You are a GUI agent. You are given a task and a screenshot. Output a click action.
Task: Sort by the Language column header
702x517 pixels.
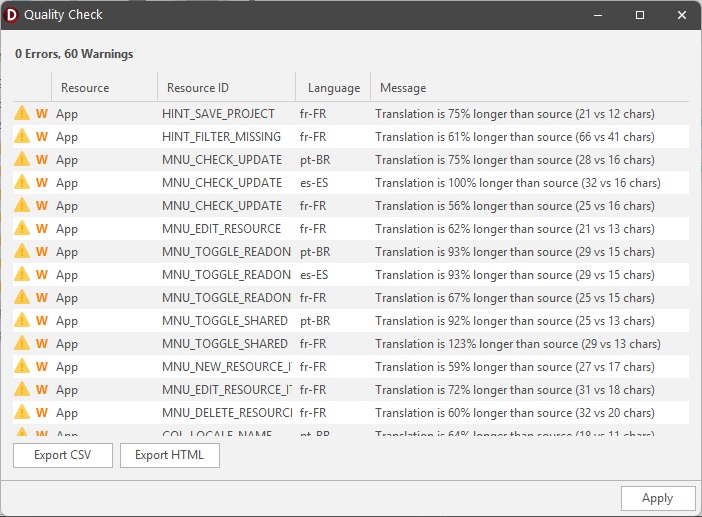(x=334, y=88)
